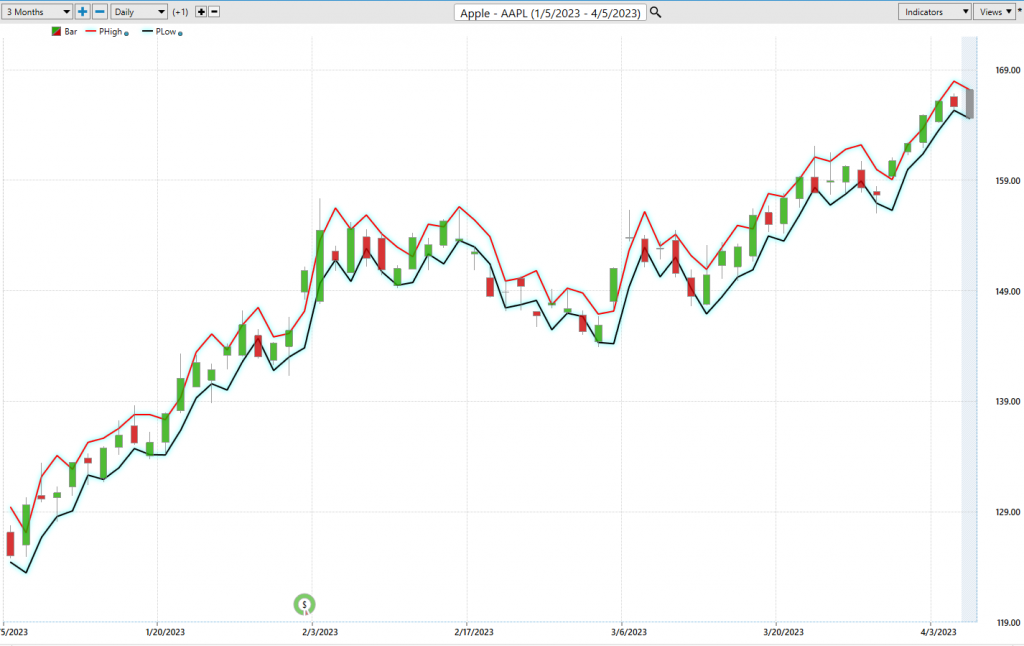
Task: Click the green dollar earnings marker
Action: click(x=304, y=604)
